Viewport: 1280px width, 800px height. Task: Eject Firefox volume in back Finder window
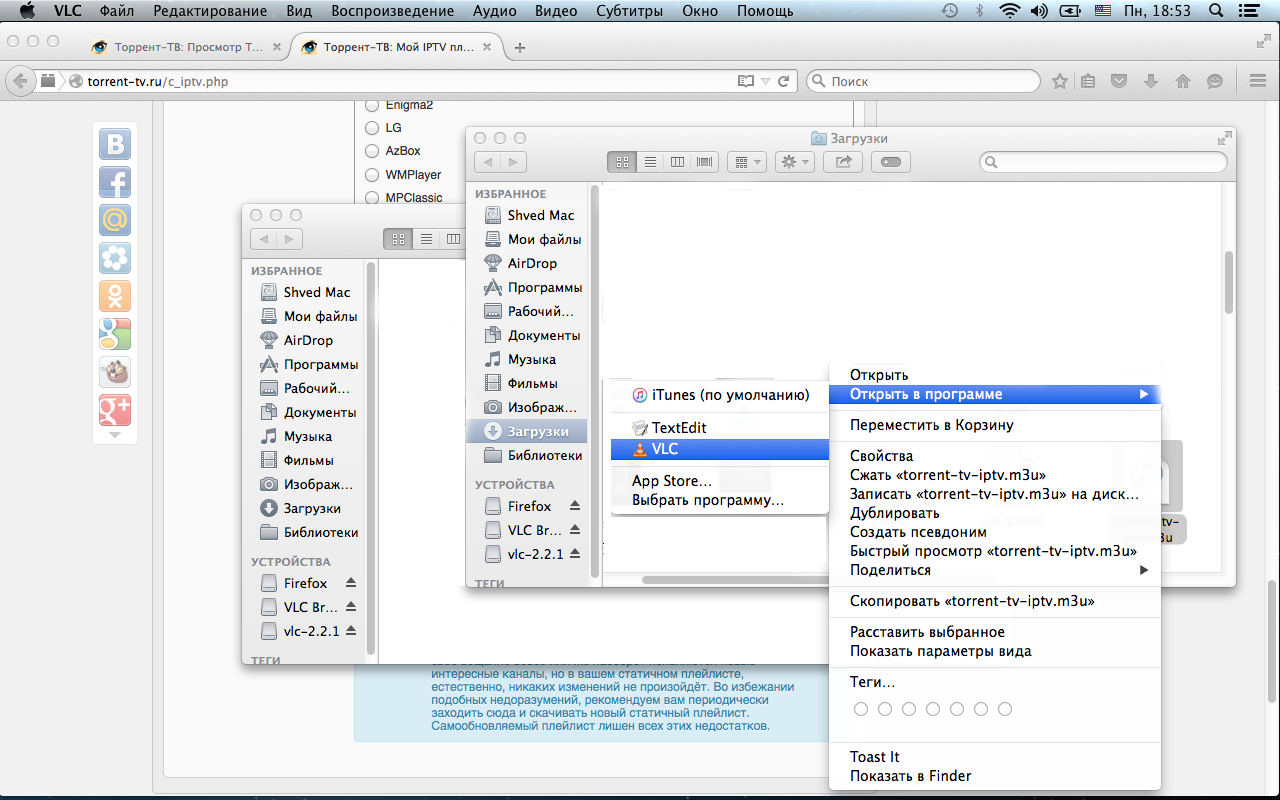coord(351,583)
